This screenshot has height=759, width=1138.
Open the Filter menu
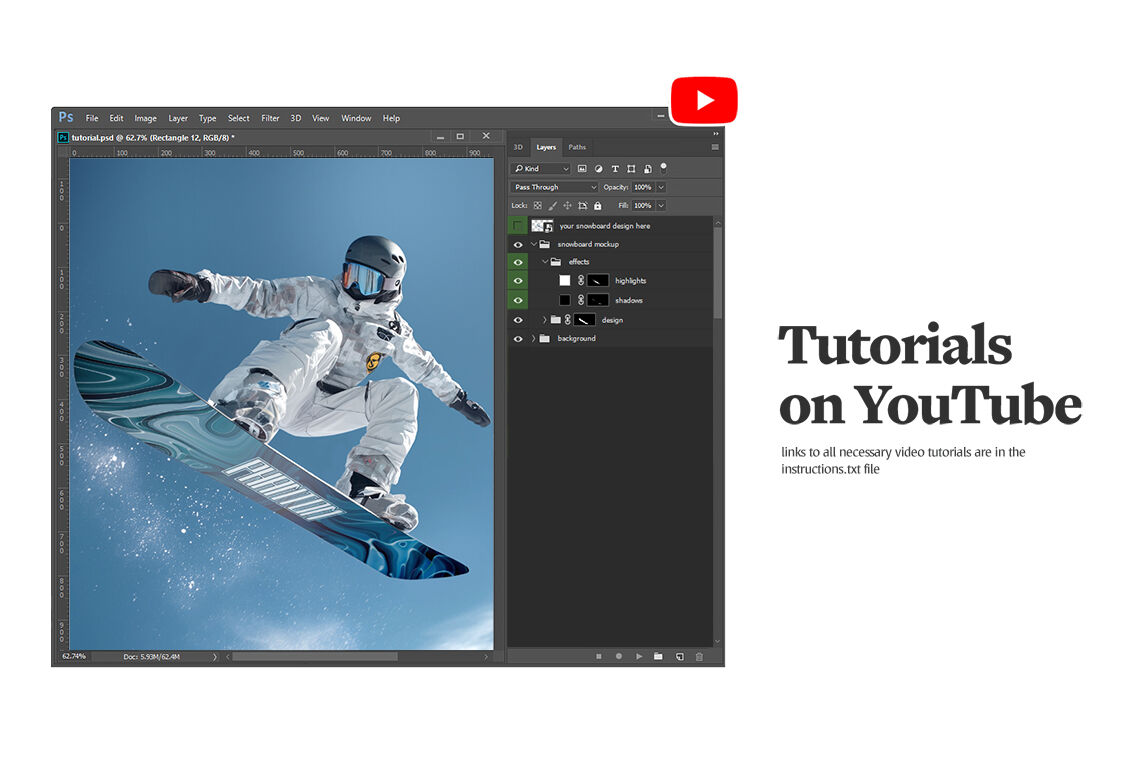pyautogui.click(x=270, y=118)
